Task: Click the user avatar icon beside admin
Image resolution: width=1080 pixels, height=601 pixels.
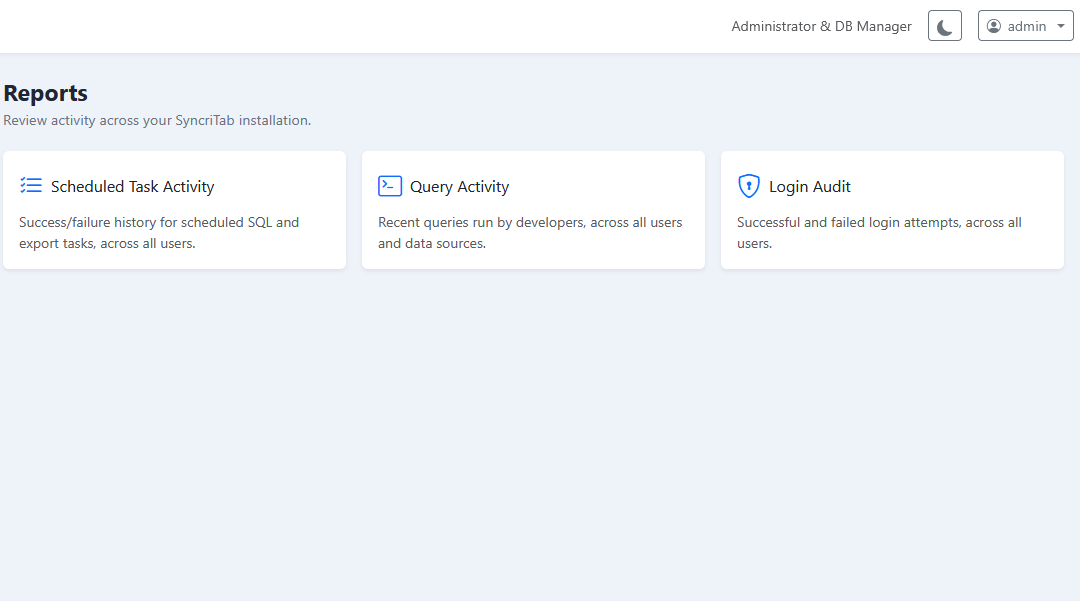Action: (x=993, y=26)
